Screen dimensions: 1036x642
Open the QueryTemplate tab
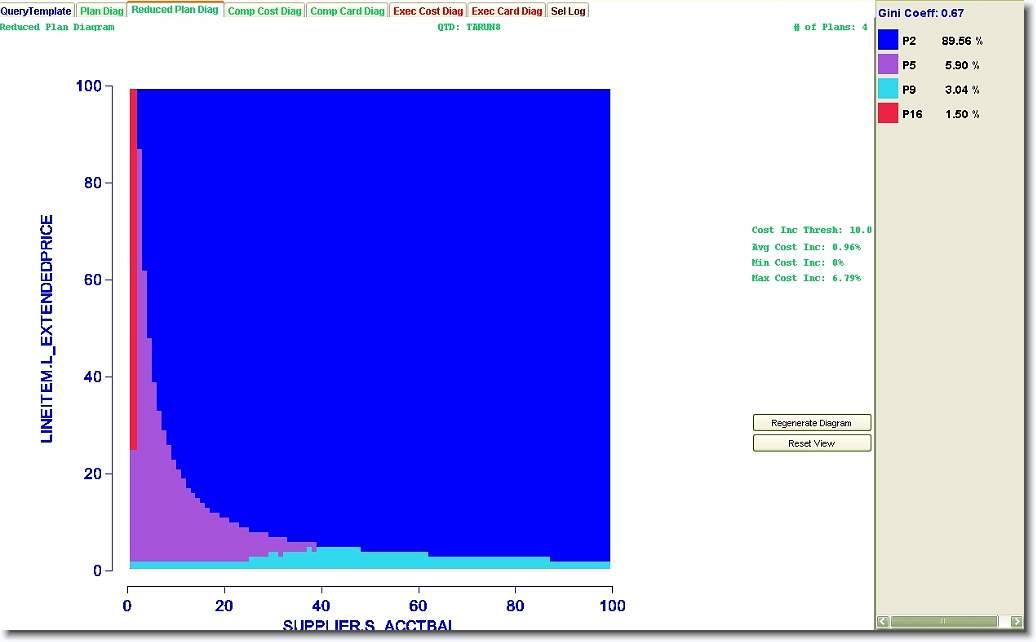tap(37, 11)
